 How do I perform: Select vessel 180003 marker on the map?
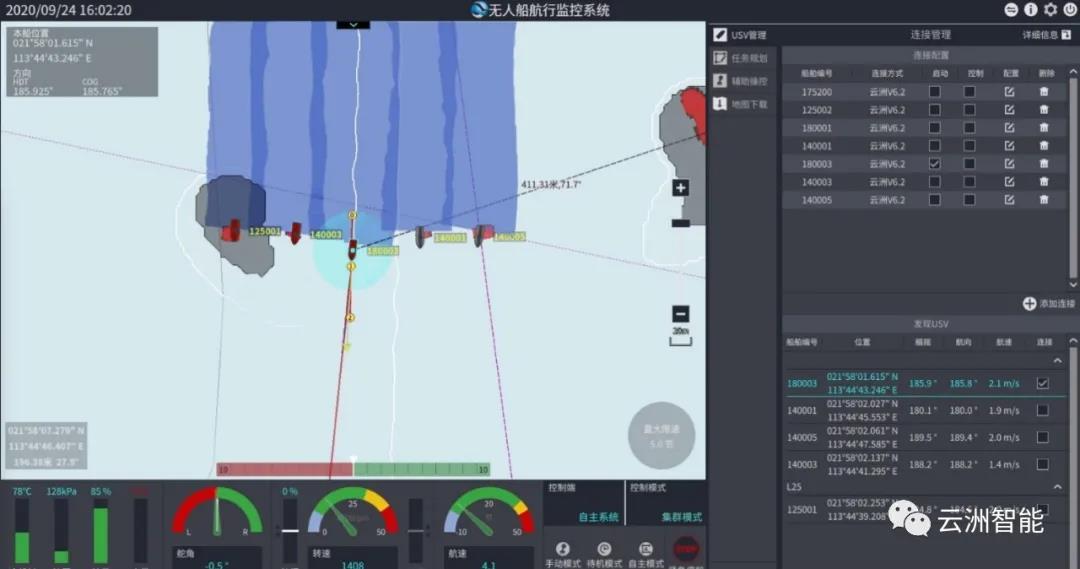[x=353, y=248]
